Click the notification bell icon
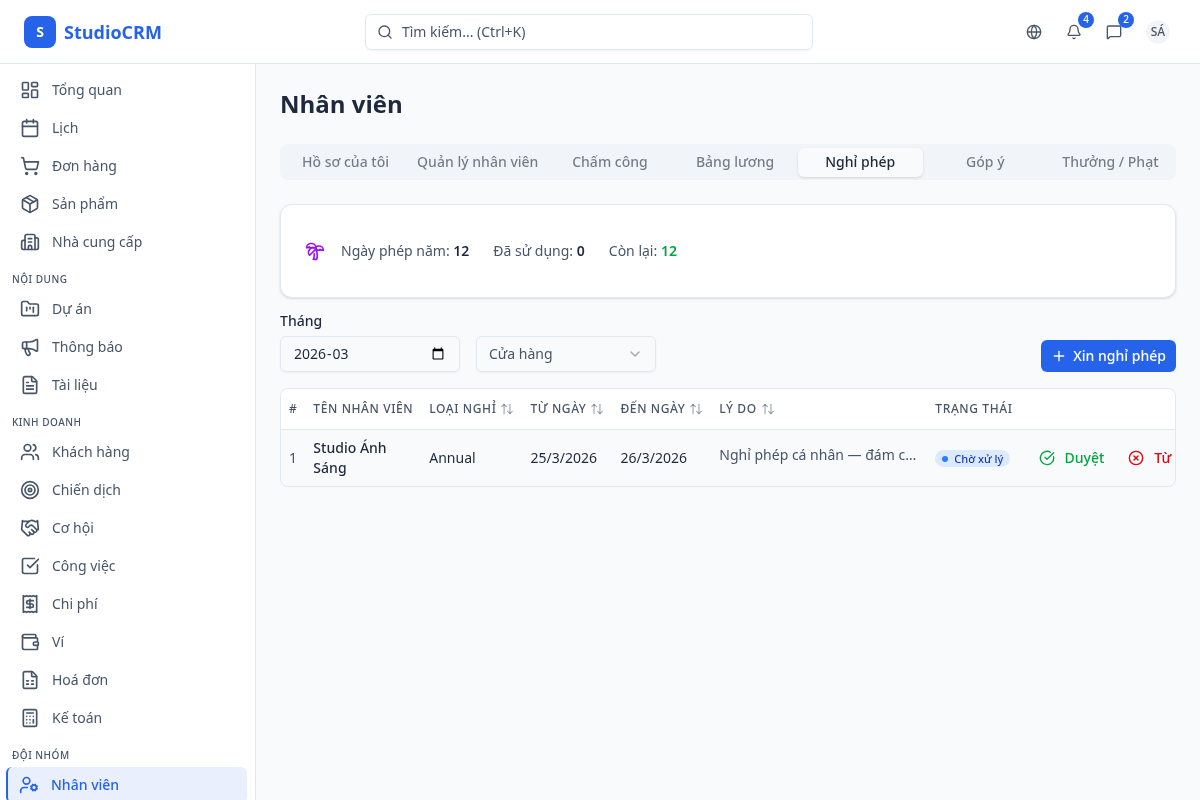The height and width of the screenshot is (800, 1200). [x=1074, y=32]
